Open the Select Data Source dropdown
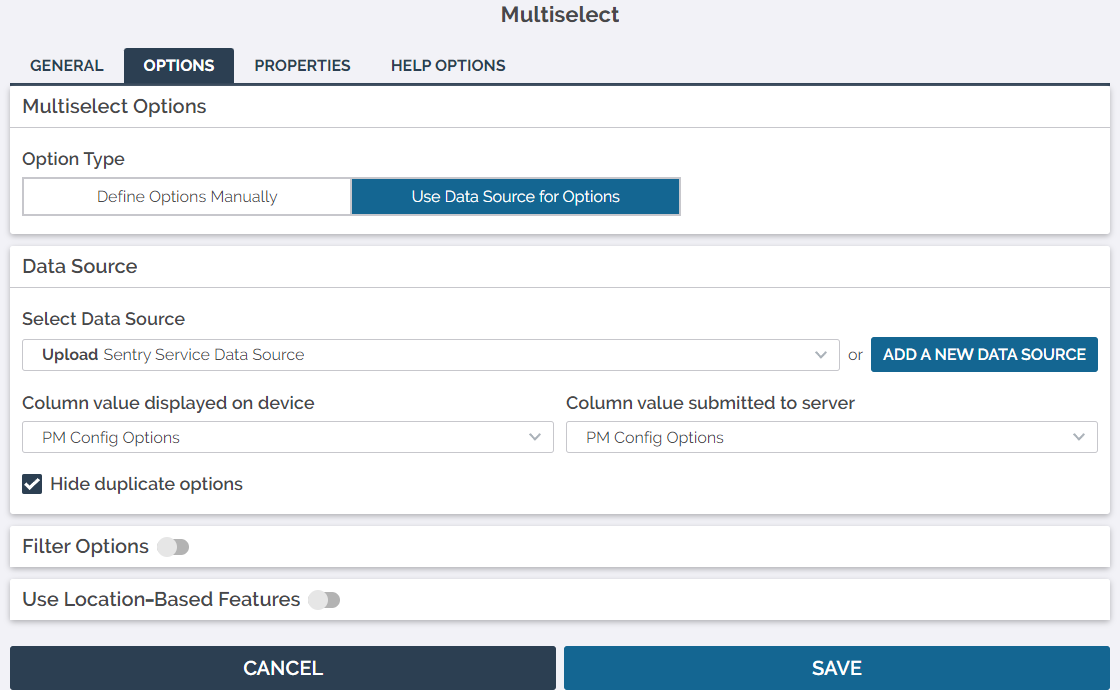This screenshot has width=1120, height=690. (431, 355)
